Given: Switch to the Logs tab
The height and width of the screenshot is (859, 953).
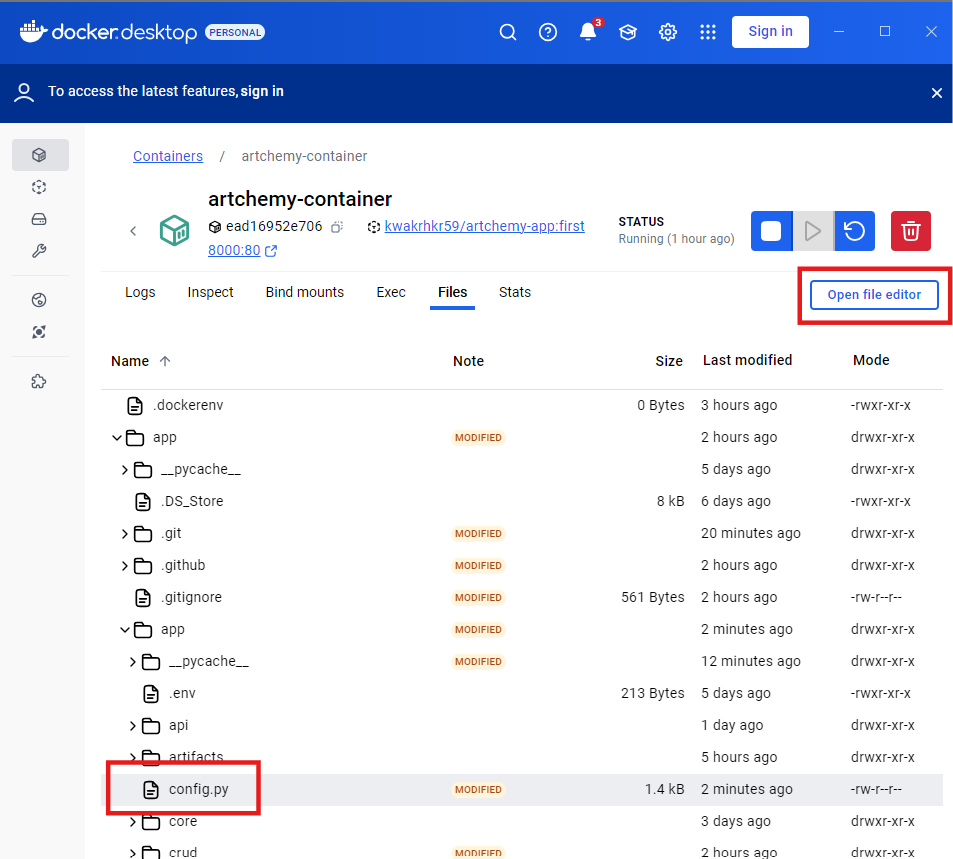Looking at the screenshot, I should [x=140, y=292].
